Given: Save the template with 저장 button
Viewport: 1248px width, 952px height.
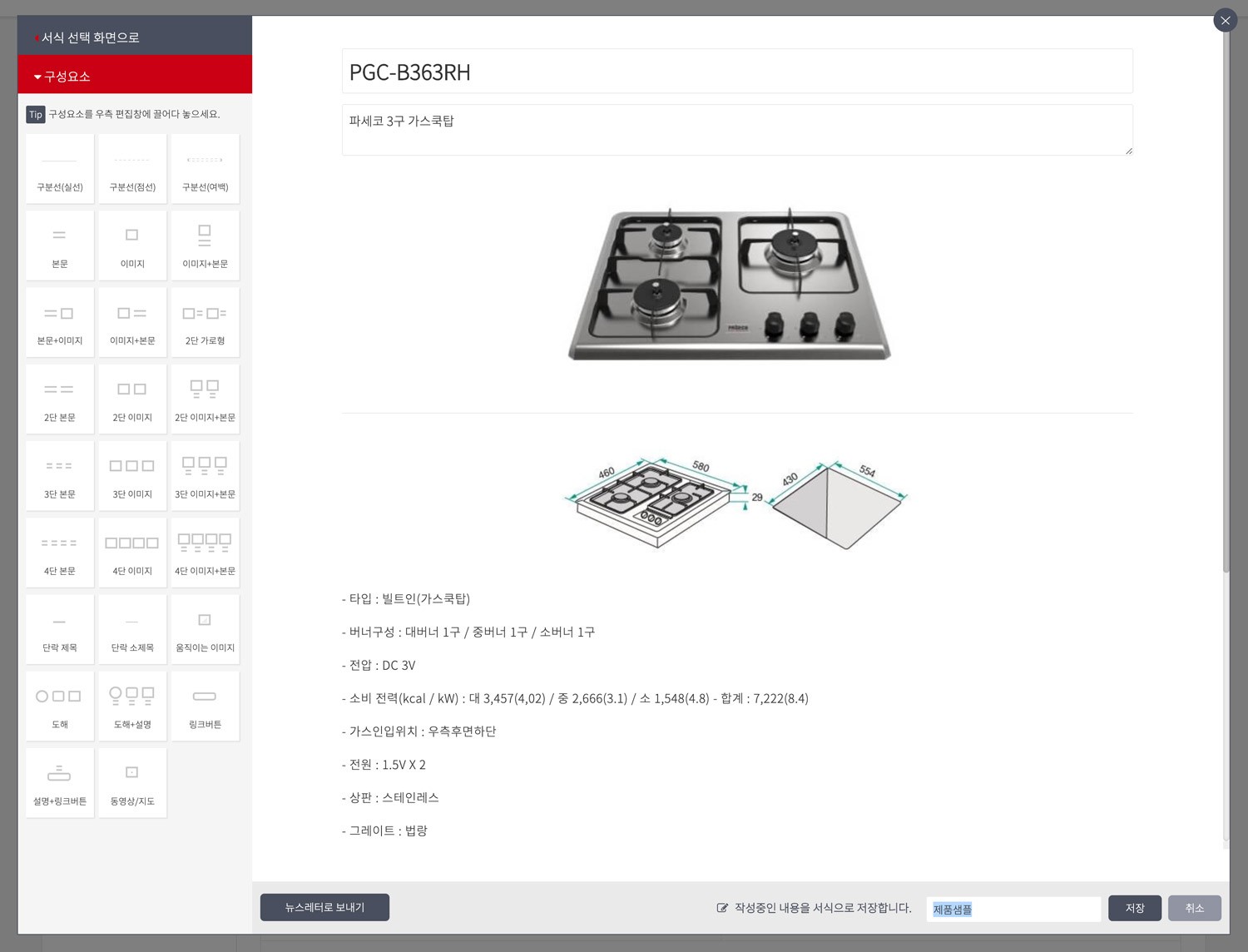Looking at the screenshot, I should click(x=1135, y=908).
